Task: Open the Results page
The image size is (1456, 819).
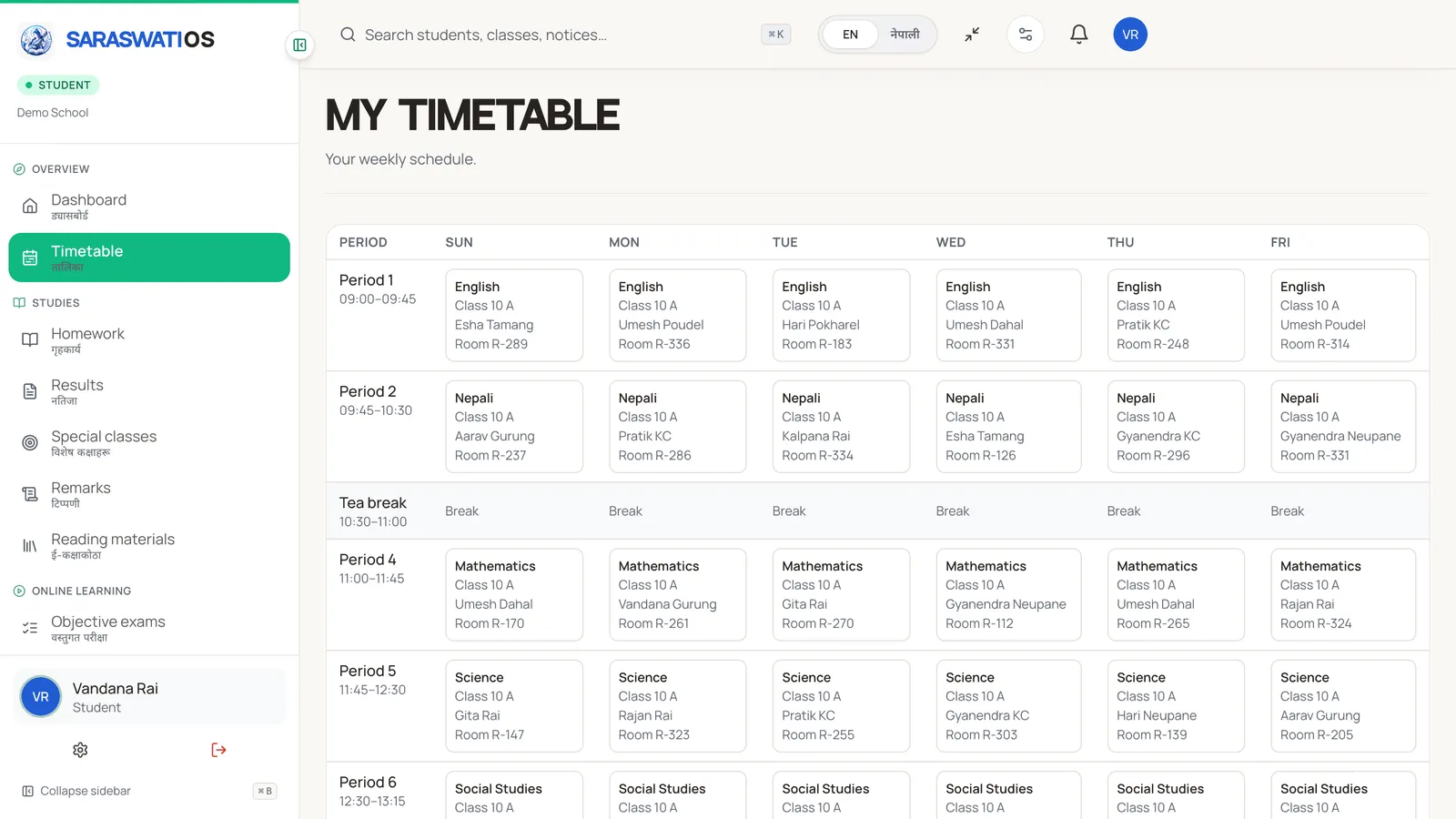Action: (149, 391)
